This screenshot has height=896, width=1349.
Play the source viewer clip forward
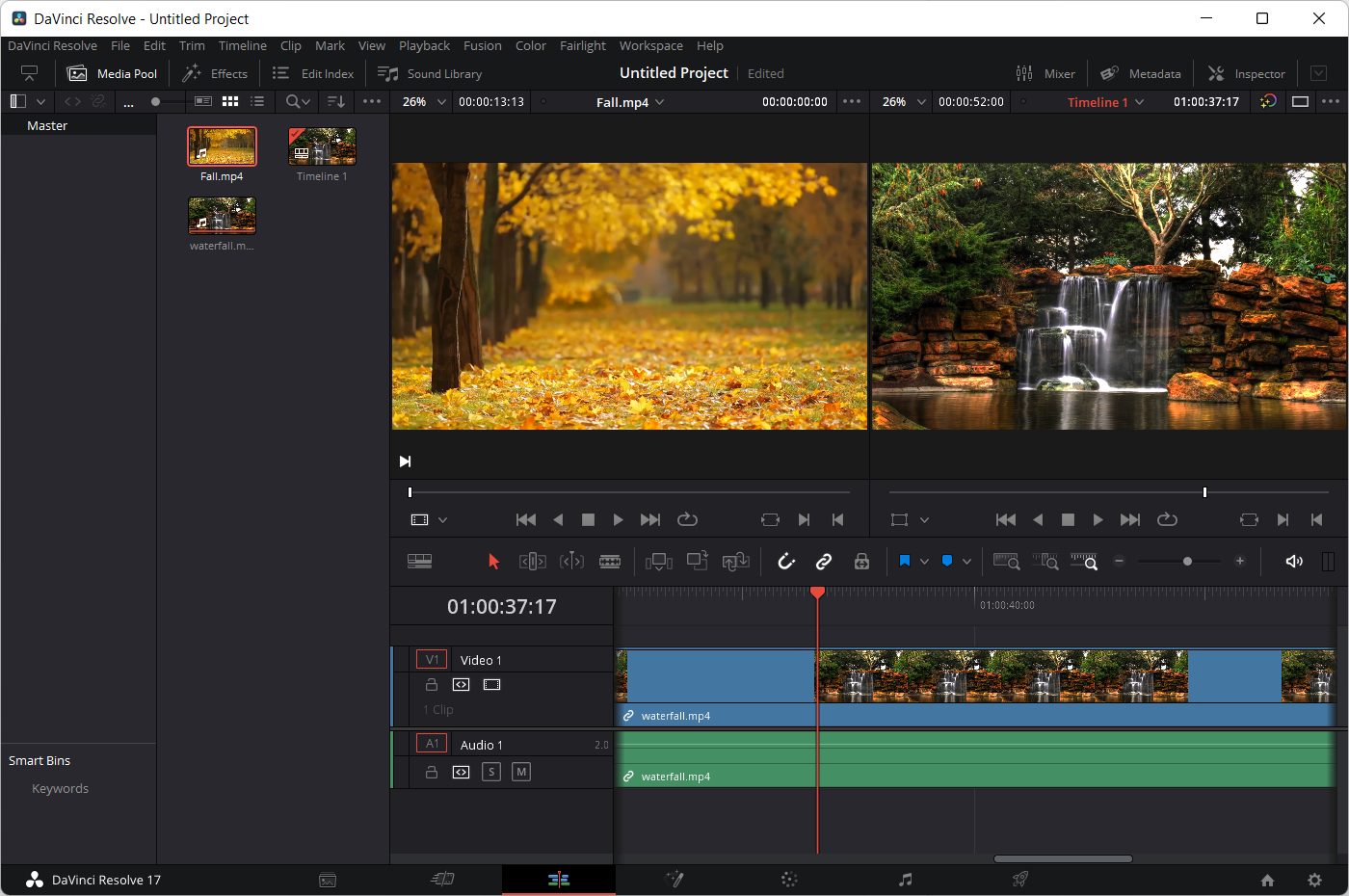pyautogui.click(x=618, y=519)
